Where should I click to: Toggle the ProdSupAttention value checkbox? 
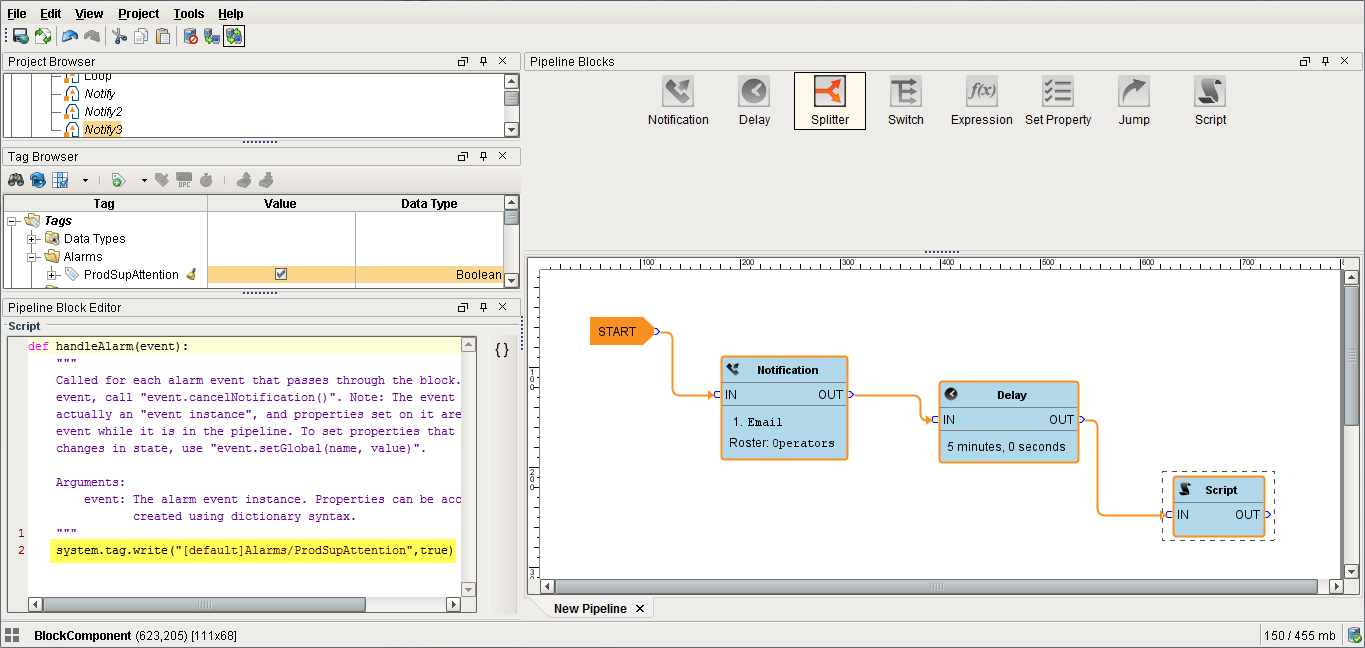pos(281,274)
